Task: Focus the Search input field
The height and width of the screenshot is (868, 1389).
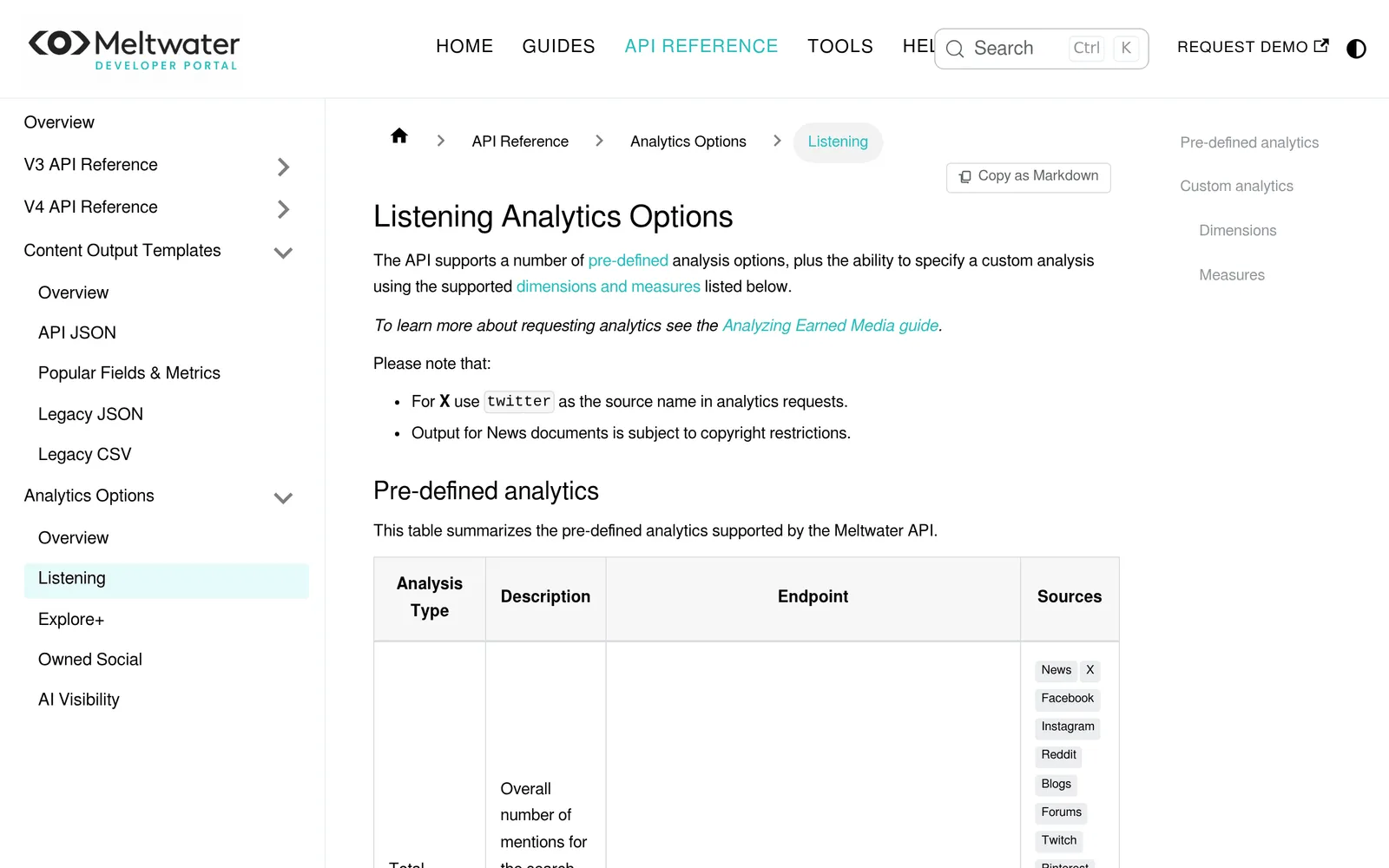Action: [x=1042, y=49]
